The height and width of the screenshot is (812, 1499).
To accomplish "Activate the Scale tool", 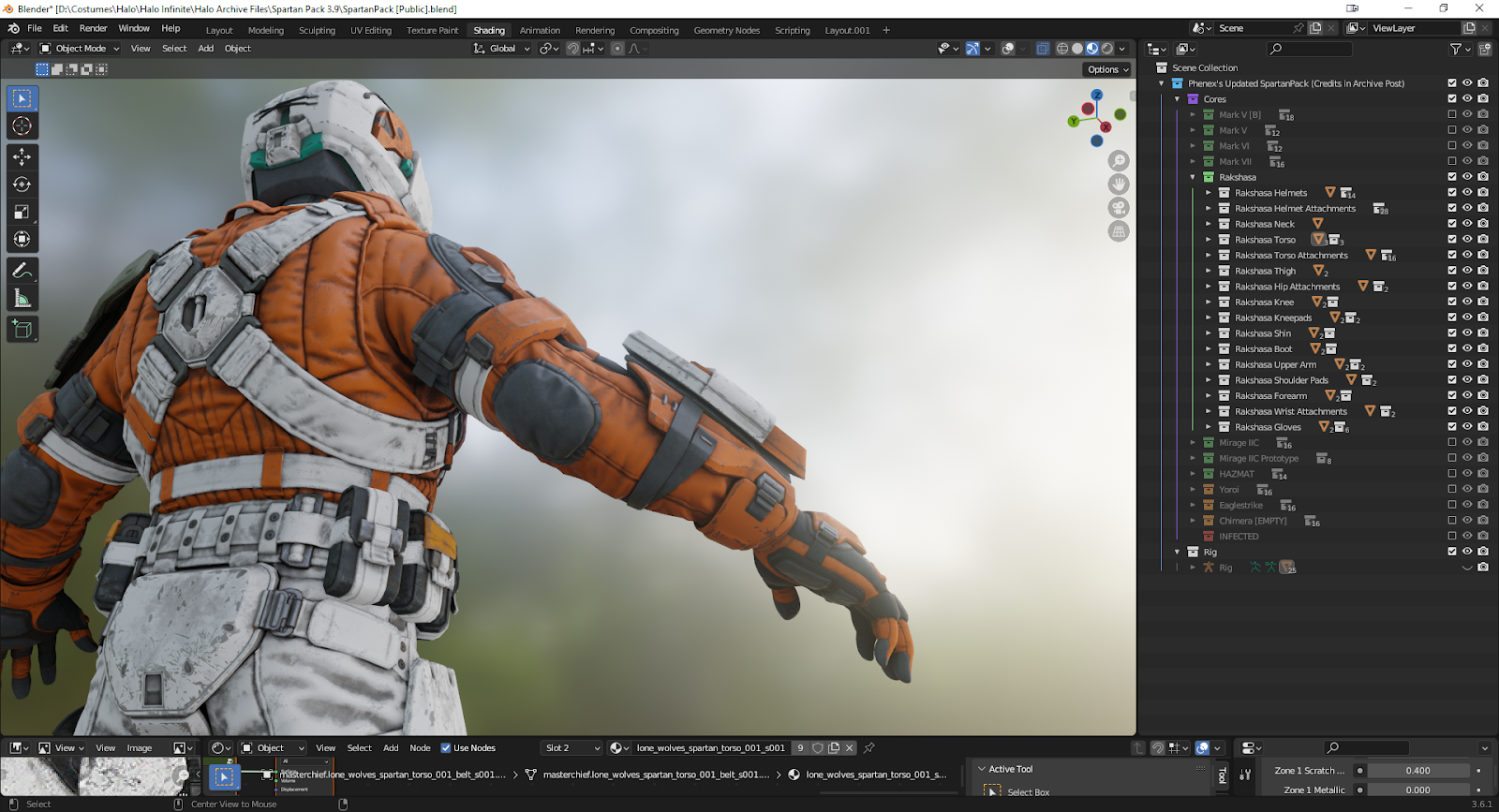I will tap(22, 212).
